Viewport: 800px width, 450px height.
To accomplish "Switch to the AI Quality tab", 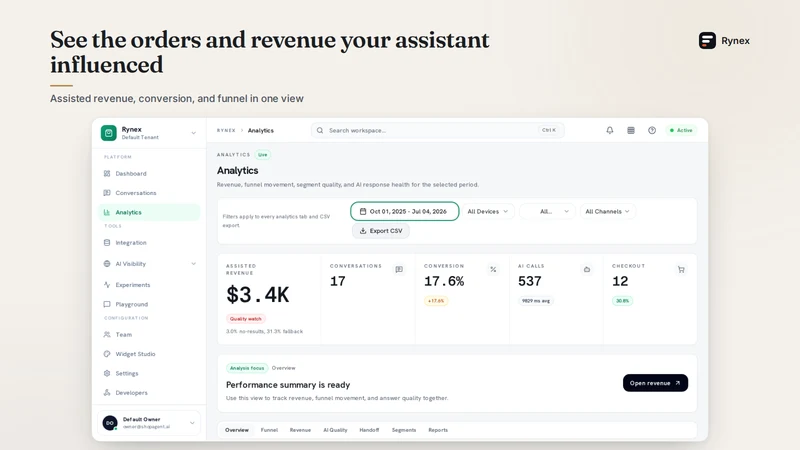I will coord(335,430).
